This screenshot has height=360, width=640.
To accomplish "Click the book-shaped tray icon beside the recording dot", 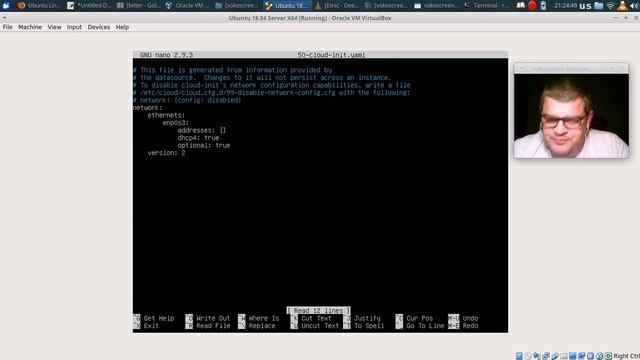I will [520, 5].
